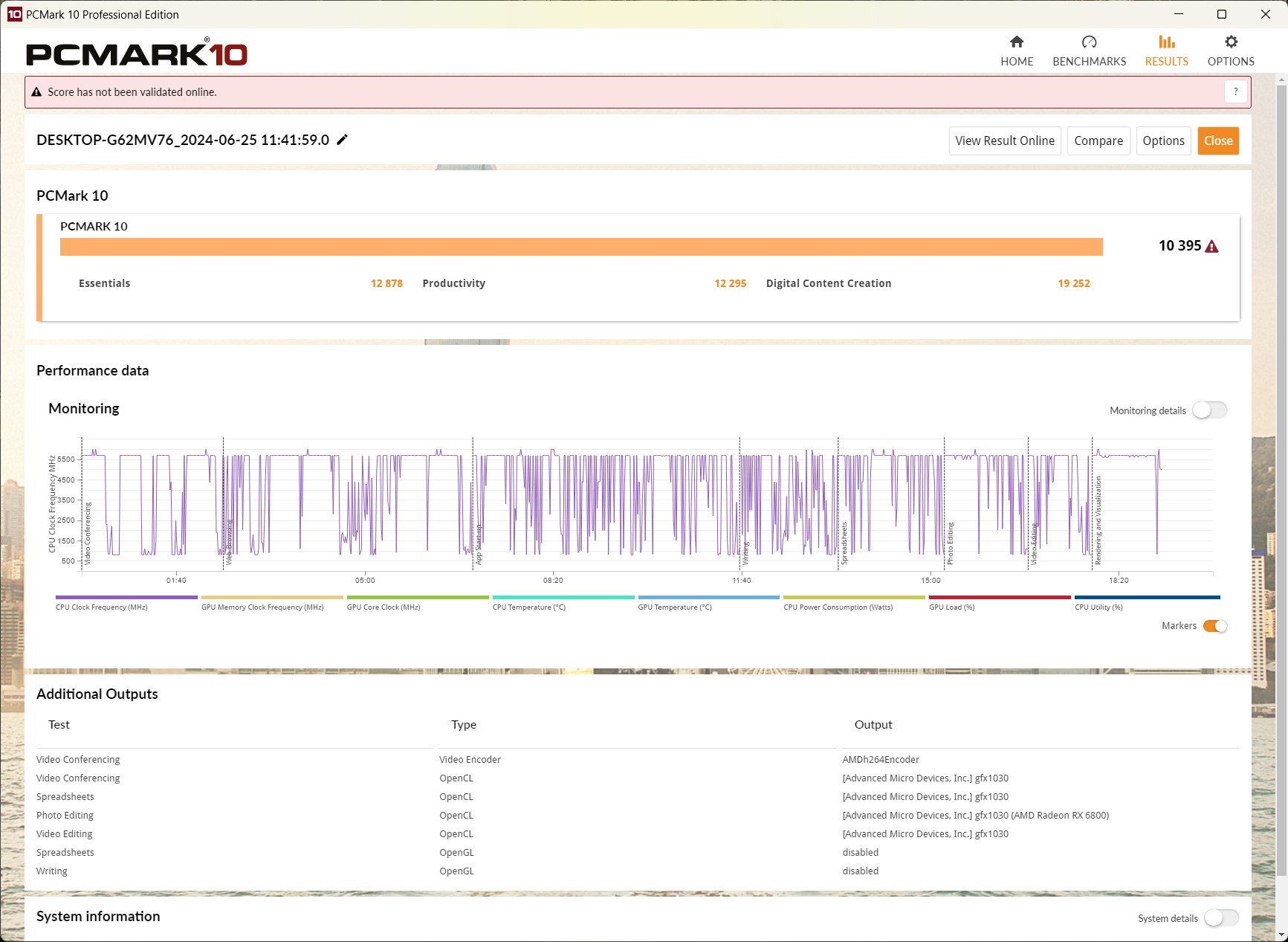Toggle CPU Temperature legend swatch
The image size is (1288, 942).
563,597
